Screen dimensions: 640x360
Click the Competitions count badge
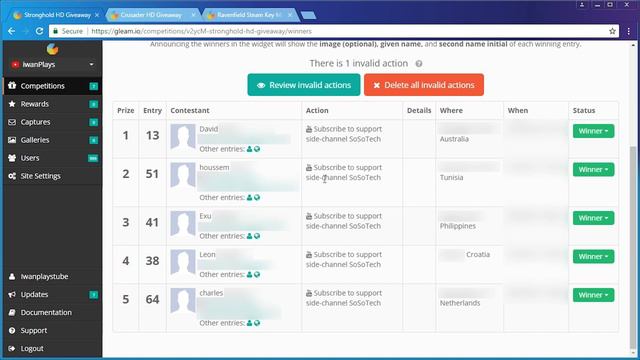pos(93,86)
